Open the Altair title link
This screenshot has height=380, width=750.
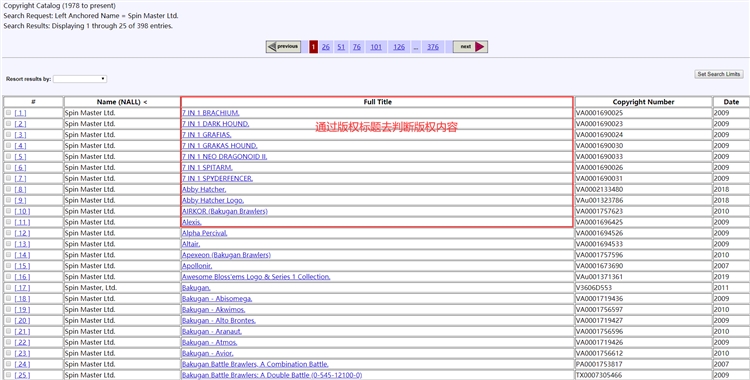click(x=191, y=244)
